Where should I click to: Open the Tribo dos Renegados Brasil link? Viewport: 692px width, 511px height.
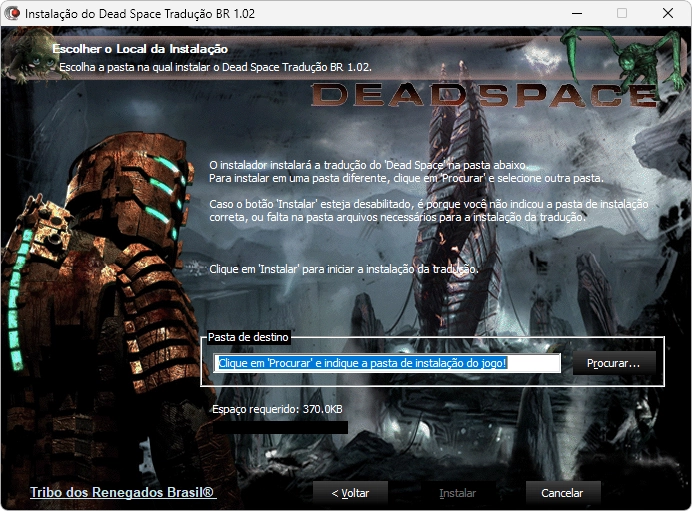pos(123,492)
